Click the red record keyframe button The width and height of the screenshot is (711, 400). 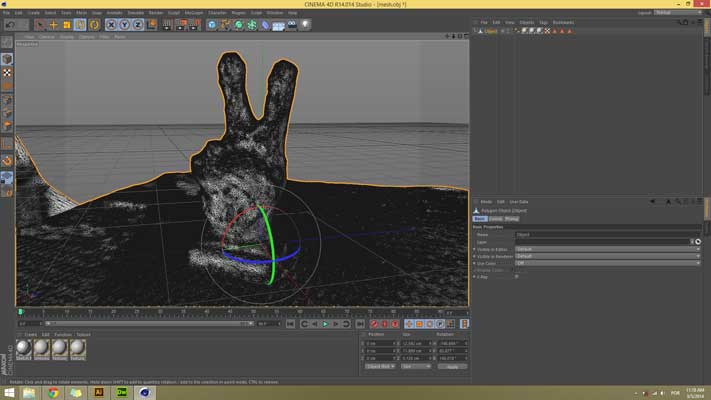pyautogui.click(x=374, y=324)
